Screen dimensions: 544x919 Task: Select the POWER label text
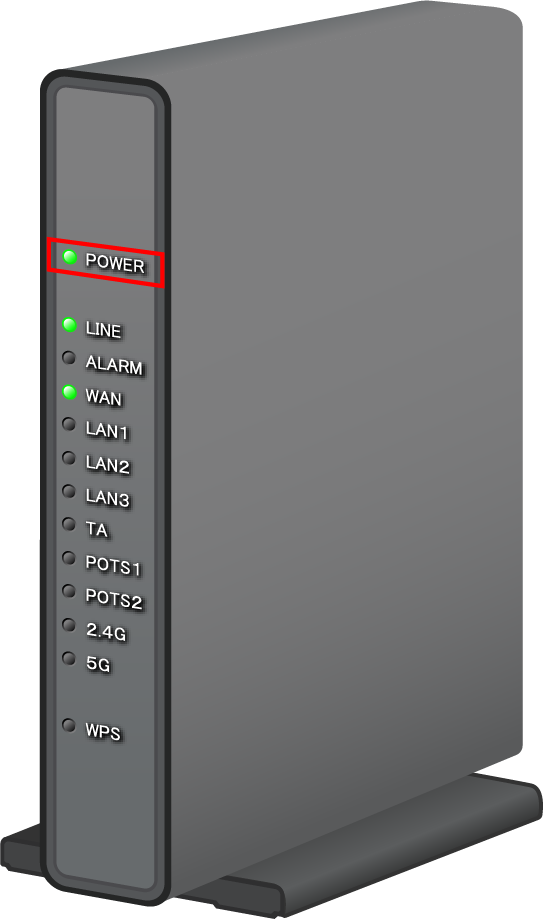click(115, 263)
